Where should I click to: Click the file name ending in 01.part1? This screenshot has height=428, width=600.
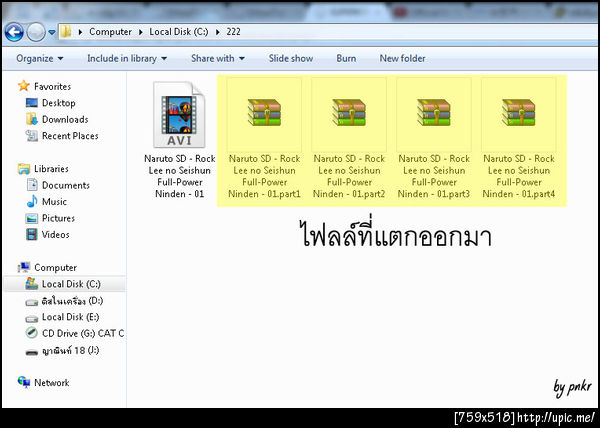[264, 176]
